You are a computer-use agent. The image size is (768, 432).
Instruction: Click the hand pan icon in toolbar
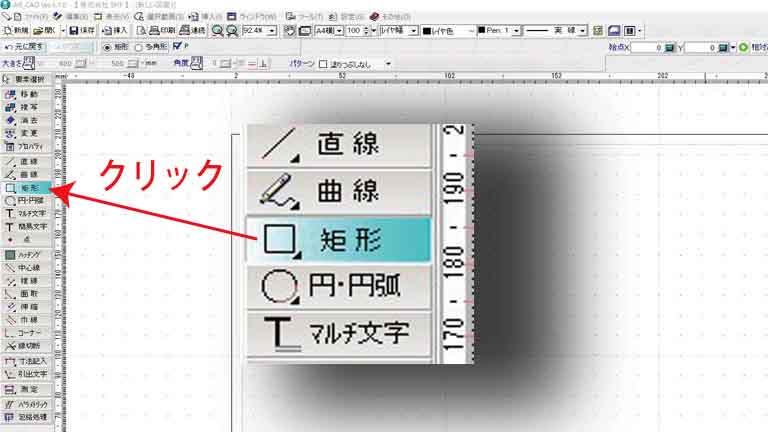pos(290,31)
